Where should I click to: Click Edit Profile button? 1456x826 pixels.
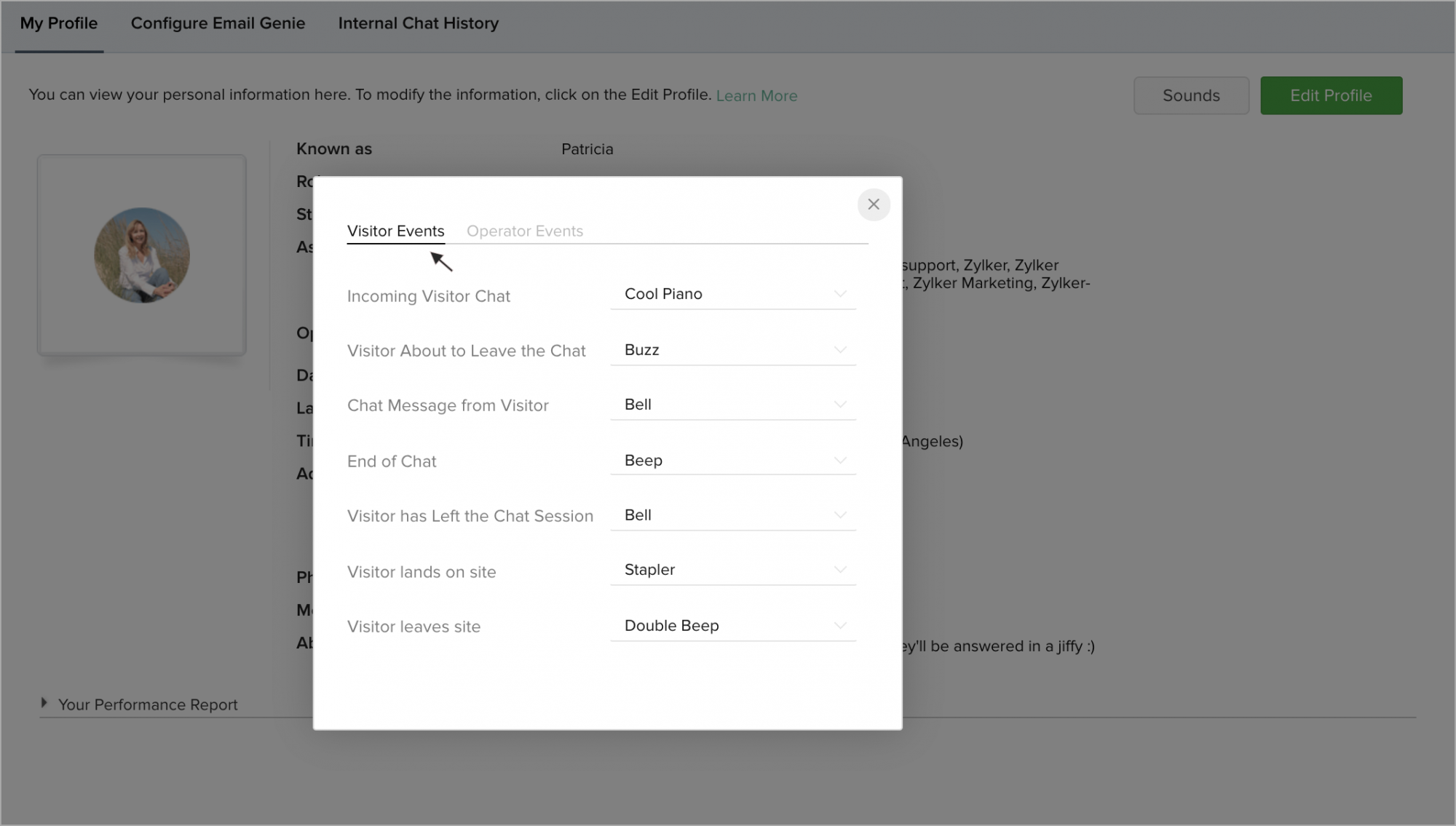(x=1331, y=95)
